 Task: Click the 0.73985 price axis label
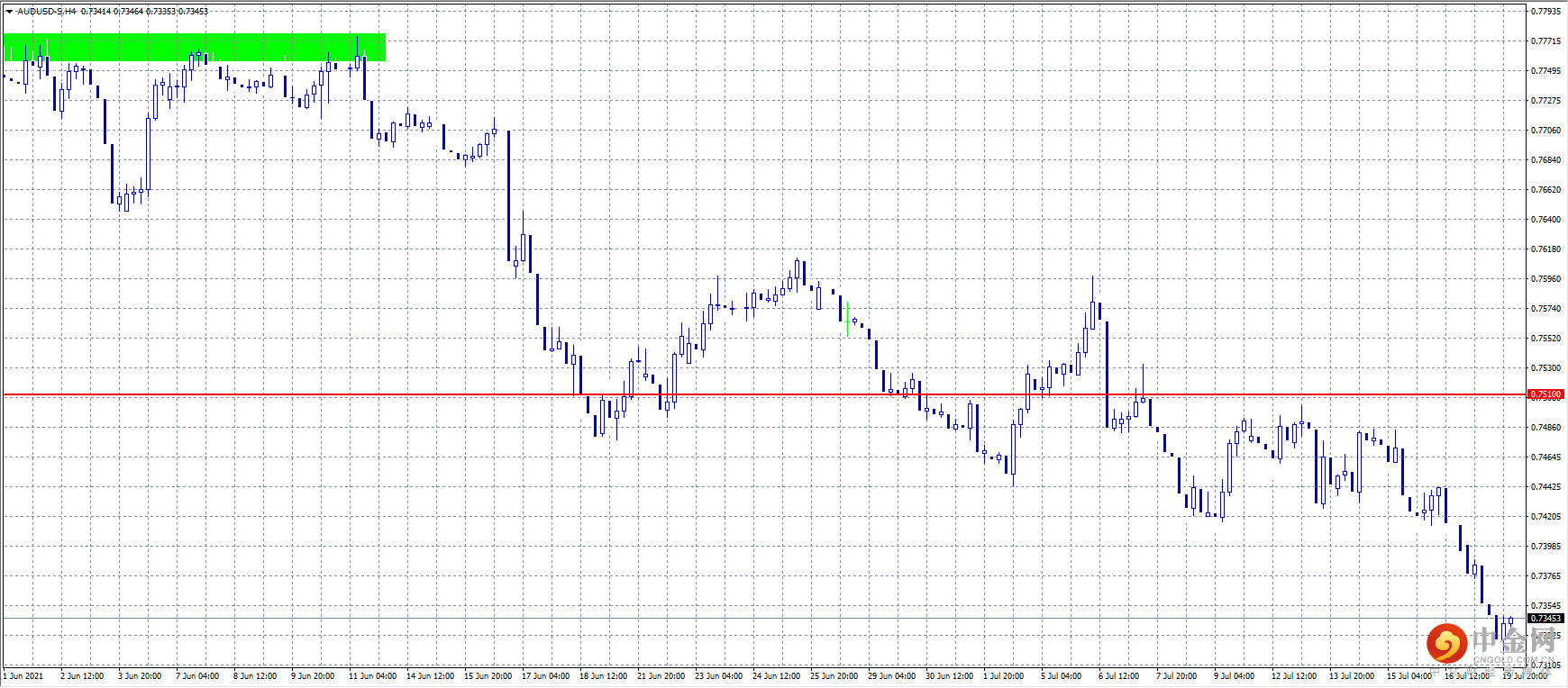[x=1546, y=547]
